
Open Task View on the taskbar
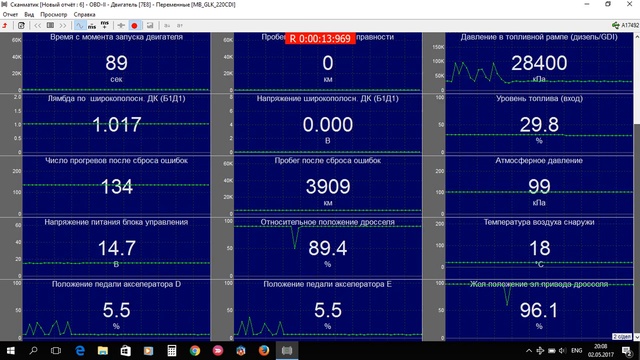click(56, 351)
